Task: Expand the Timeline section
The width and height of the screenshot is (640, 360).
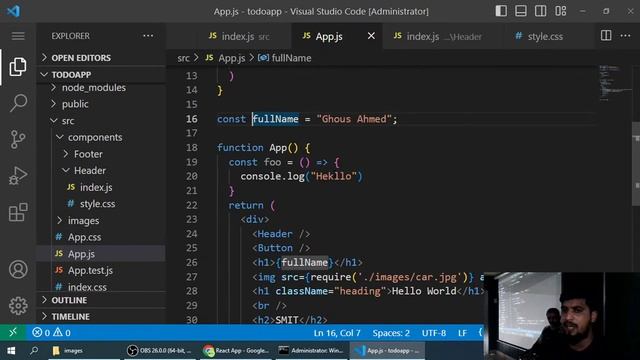Action: pyautogui.click(x=101, y=317)
